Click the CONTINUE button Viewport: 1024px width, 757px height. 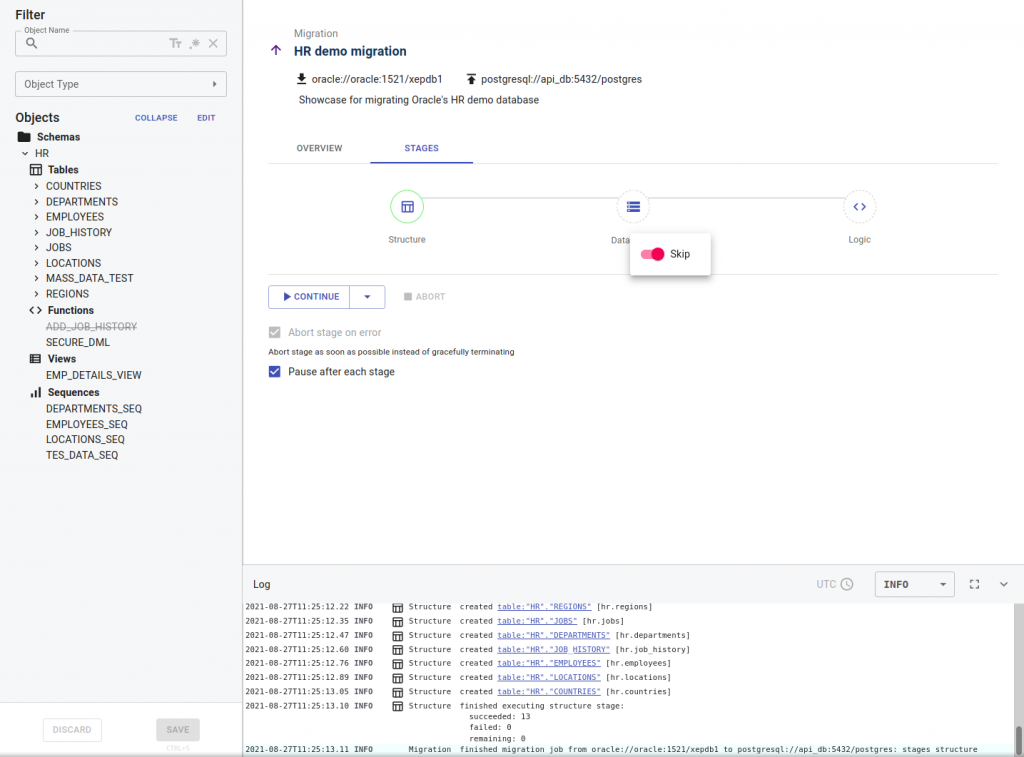click(309, 297)
